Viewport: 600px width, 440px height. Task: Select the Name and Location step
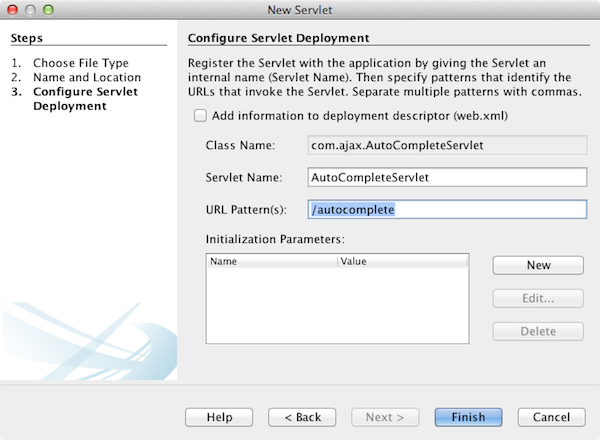(86, 77)
